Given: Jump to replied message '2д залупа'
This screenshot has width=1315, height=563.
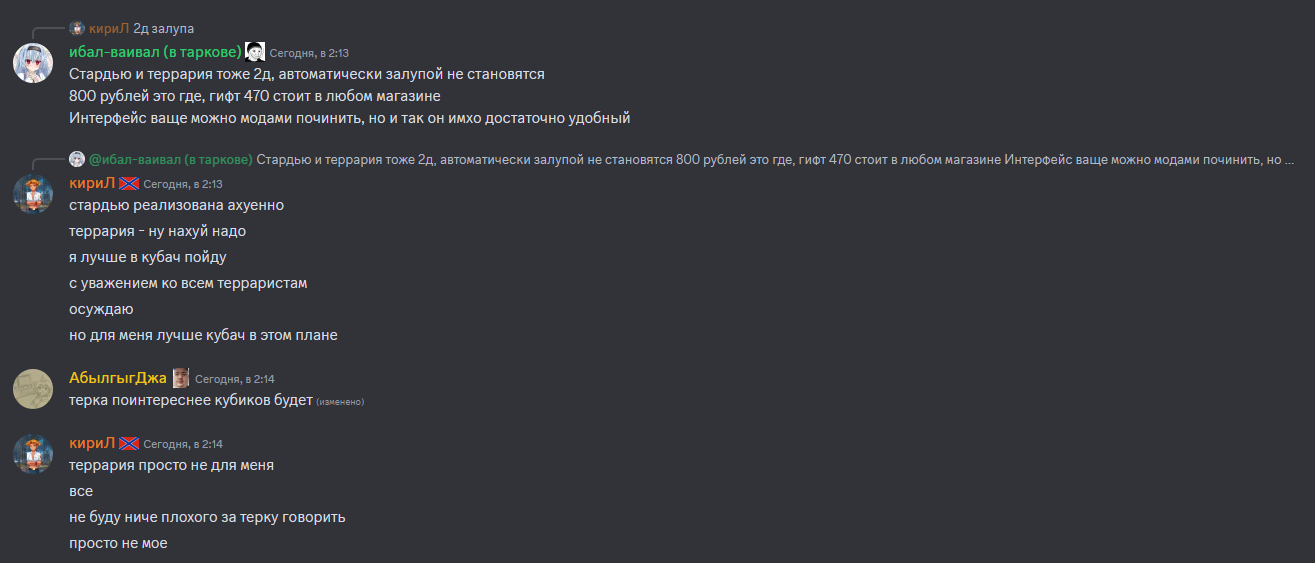Looking at the screenshot, I should click(x=164, y=28).
